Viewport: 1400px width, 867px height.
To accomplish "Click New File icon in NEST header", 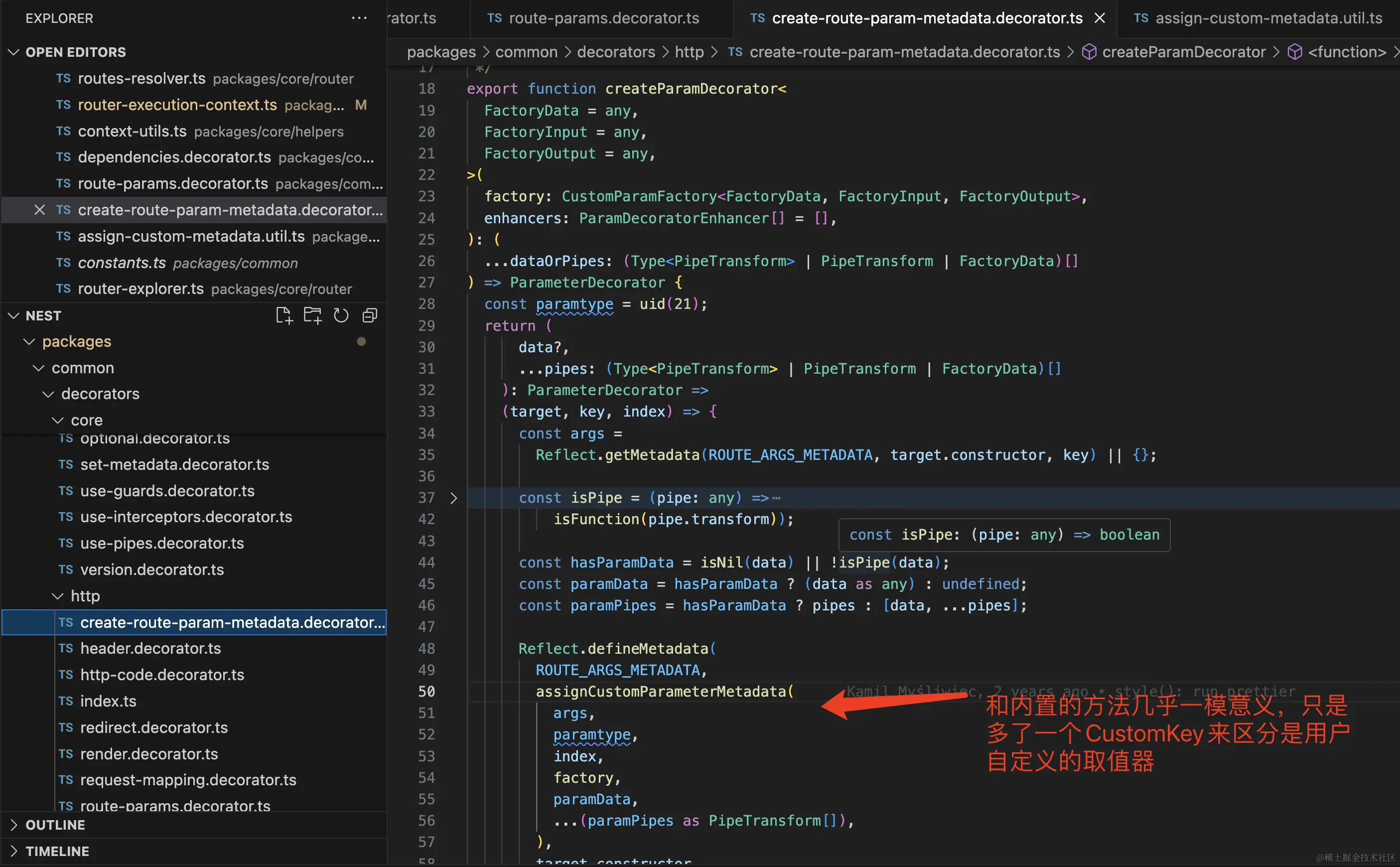I will pyautogui.click(x=284, y=315).
